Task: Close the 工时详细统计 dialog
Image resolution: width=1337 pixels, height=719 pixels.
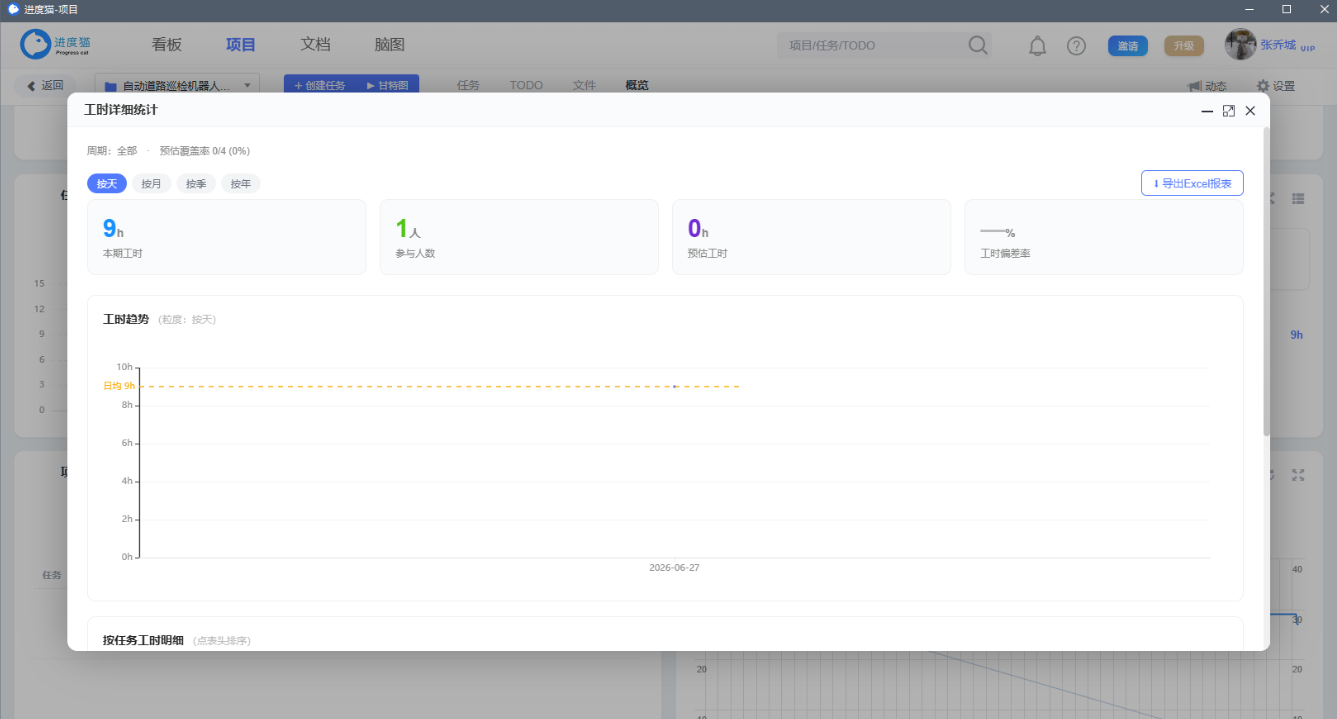Action: tap(1250, 111)
